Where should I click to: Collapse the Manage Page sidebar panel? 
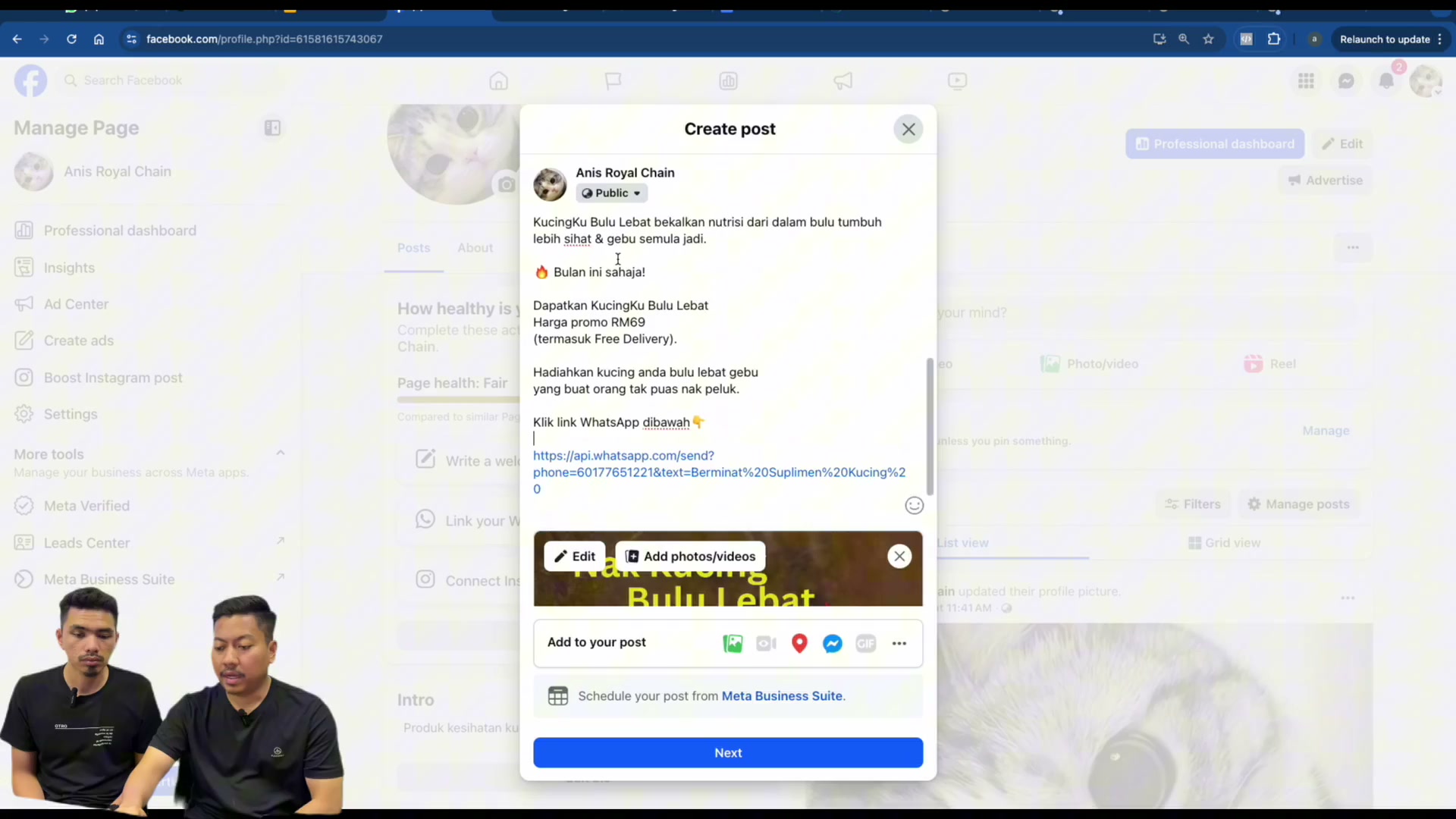coord(272,128)
